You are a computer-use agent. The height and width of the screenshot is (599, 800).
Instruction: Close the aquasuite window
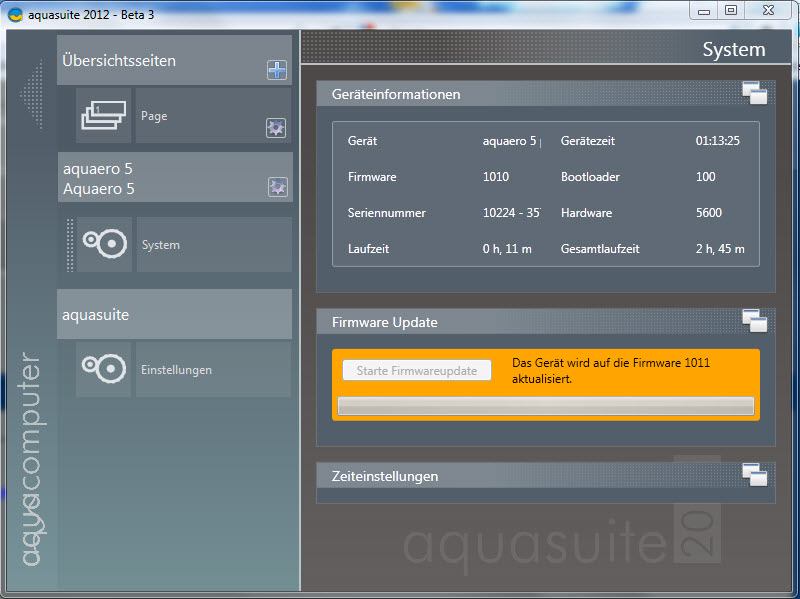pyautogui.click(x=768, y=11)
